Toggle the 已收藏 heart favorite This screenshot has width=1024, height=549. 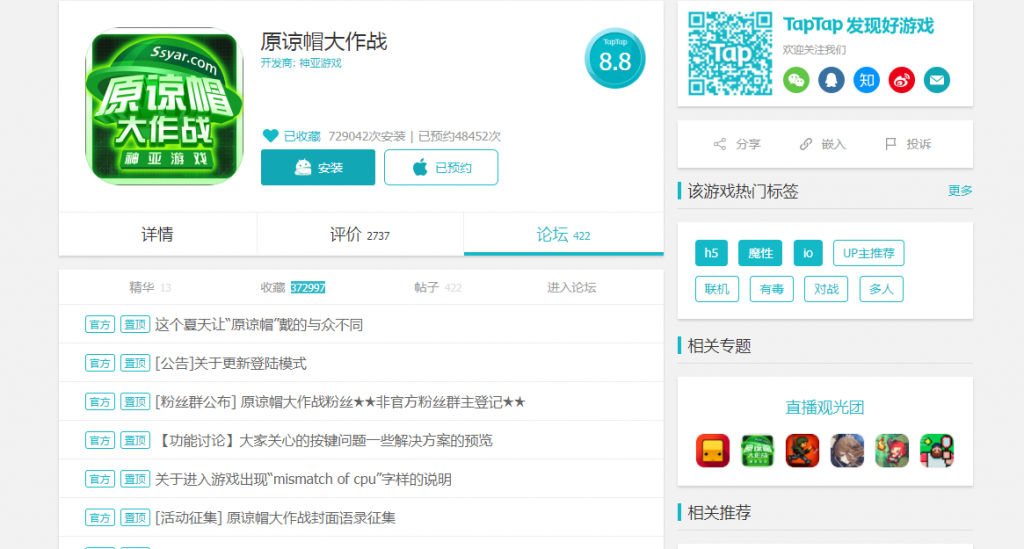coord(291,136)
